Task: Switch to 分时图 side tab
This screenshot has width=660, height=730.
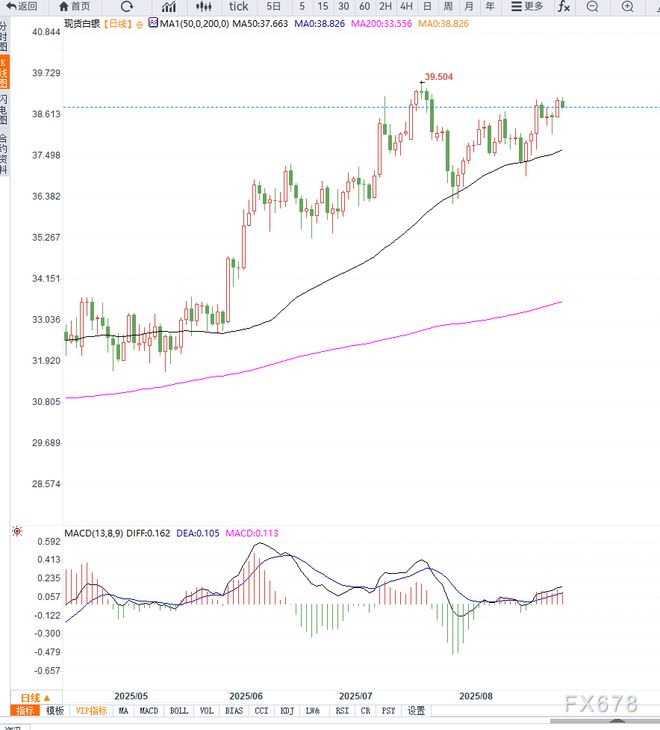Action: click(4, 37)
